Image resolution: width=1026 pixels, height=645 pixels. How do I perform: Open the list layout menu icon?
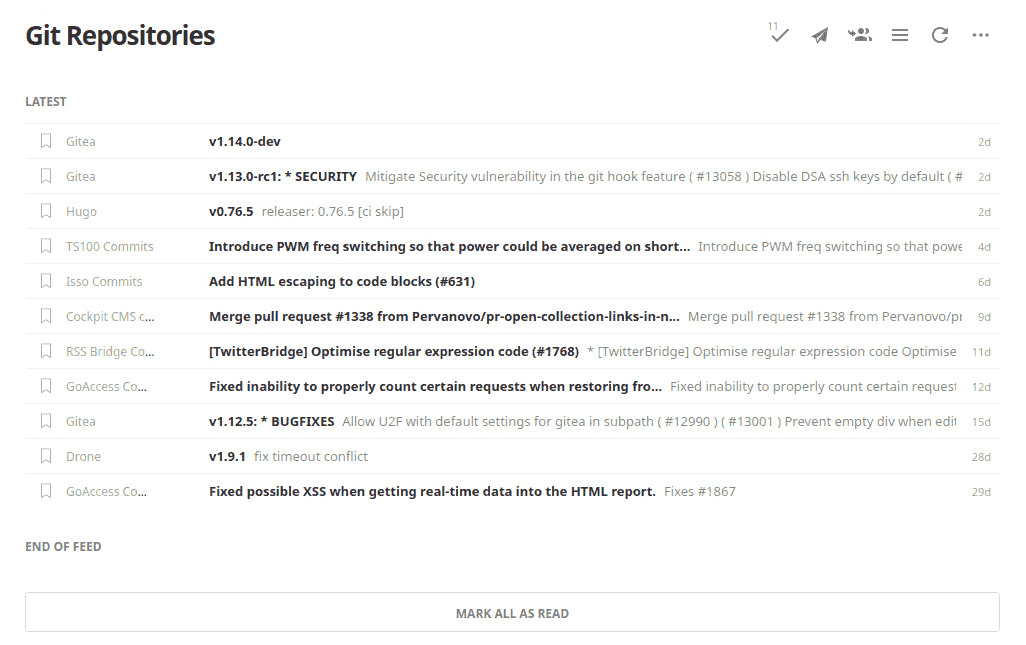(x=900, y=35)
